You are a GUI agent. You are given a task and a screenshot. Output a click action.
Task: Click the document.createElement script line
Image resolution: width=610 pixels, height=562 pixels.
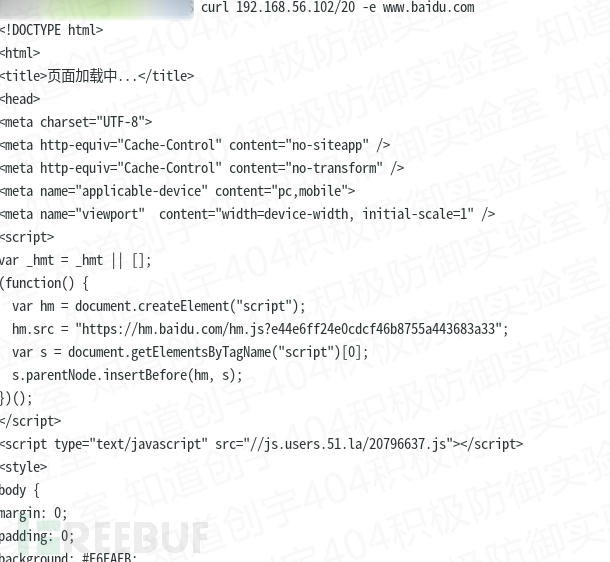click(159, 306)
